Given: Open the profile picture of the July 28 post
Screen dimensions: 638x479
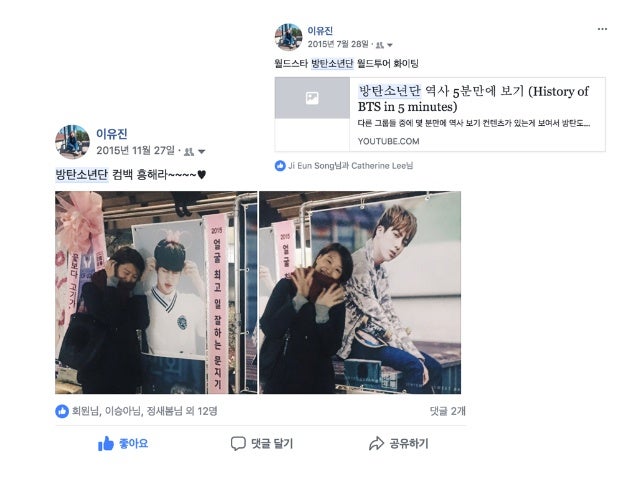Looking at the screenshot, I should [x=288, y=37].
